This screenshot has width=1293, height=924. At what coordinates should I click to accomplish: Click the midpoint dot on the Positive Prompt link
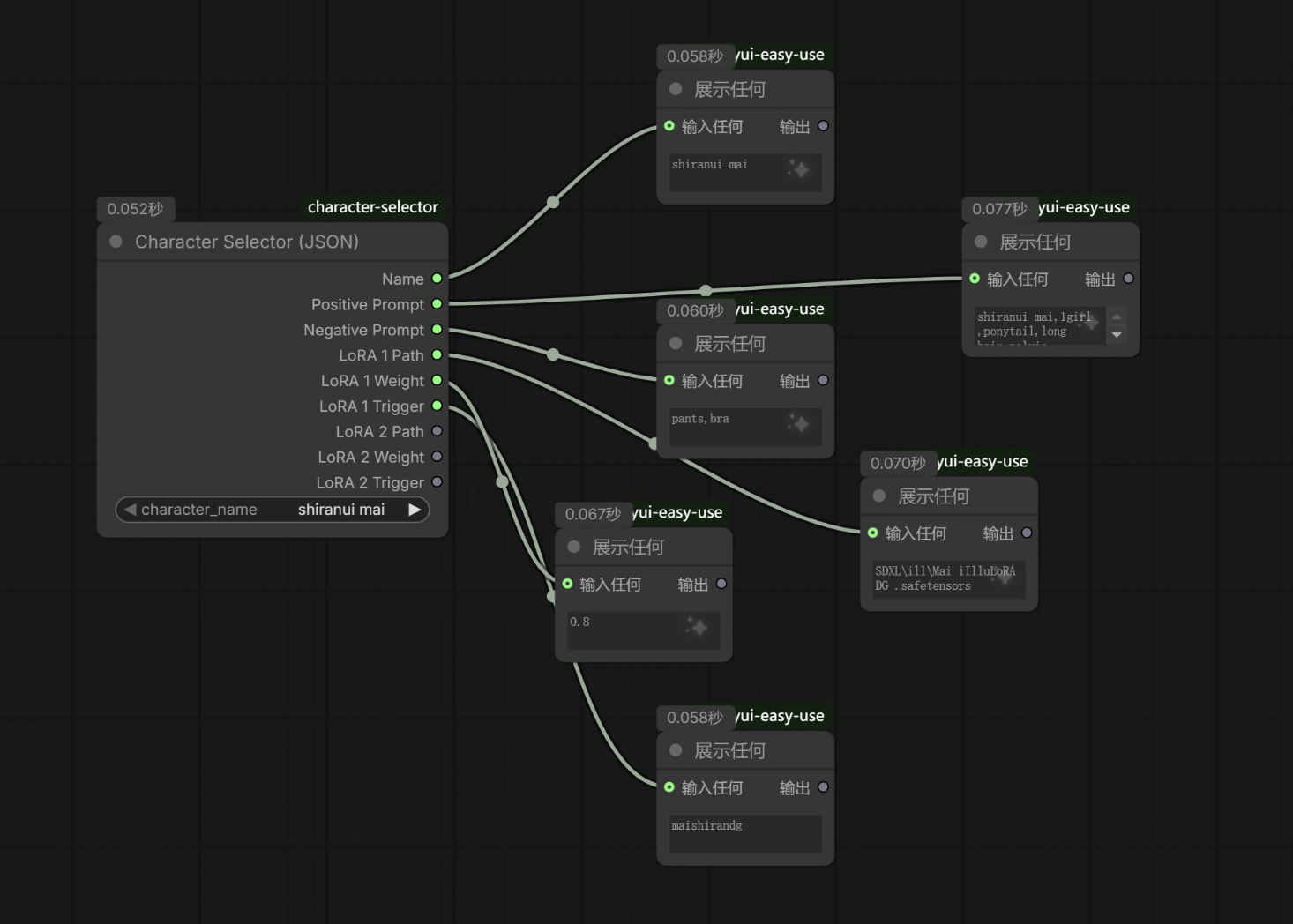click(706, 290)
